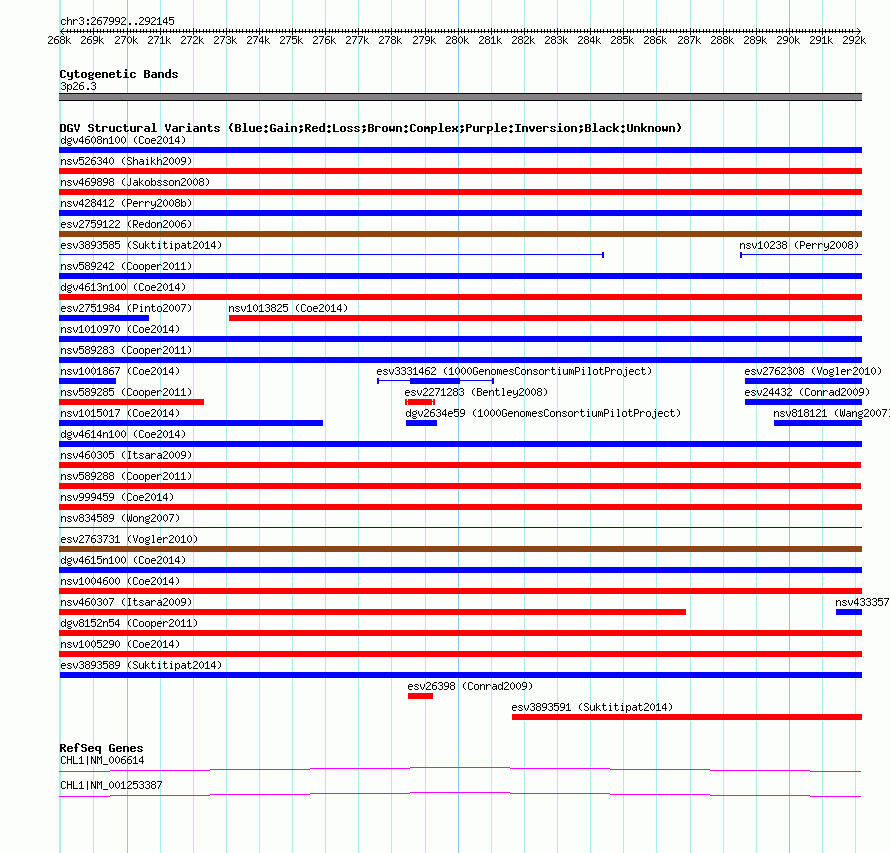The height and width of the screenshot is (853, 890).
Task: Click the brown esv2763731 complex bar
Action: [x=460, y=549]
